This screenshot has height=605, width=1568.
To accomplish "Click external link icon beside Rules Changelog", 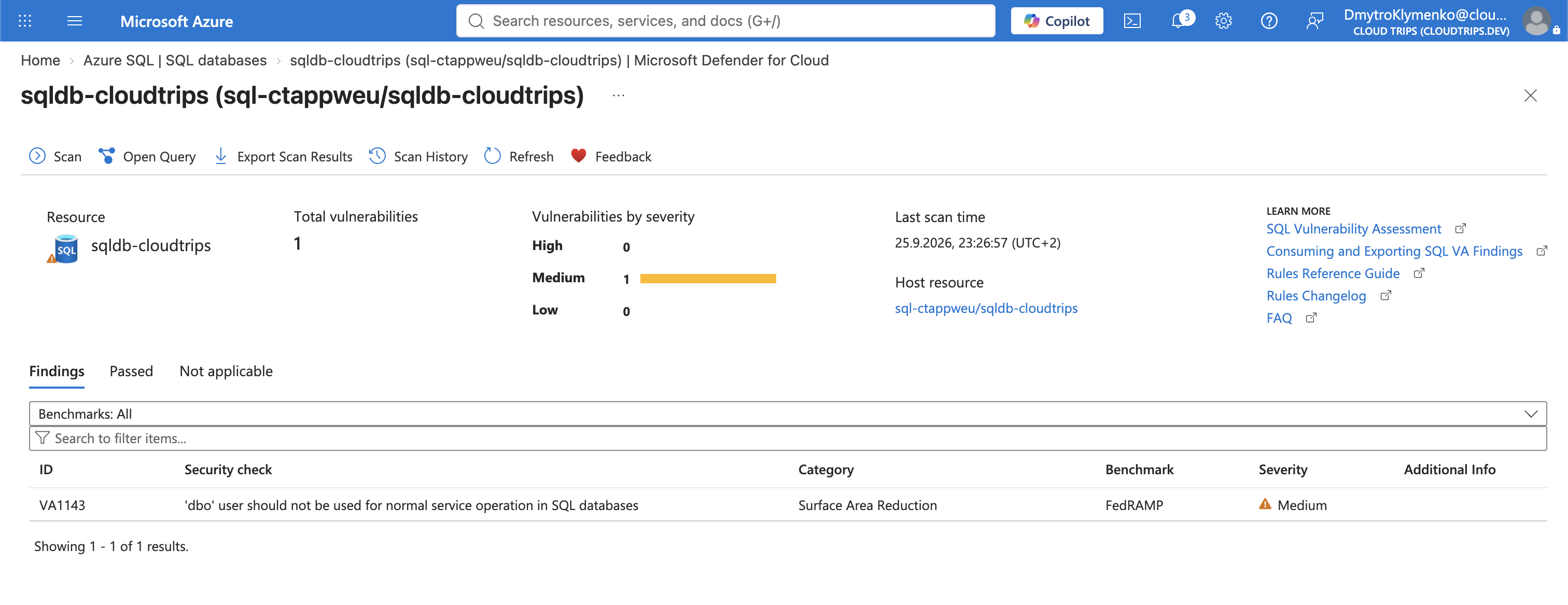I will (1386, 295).
